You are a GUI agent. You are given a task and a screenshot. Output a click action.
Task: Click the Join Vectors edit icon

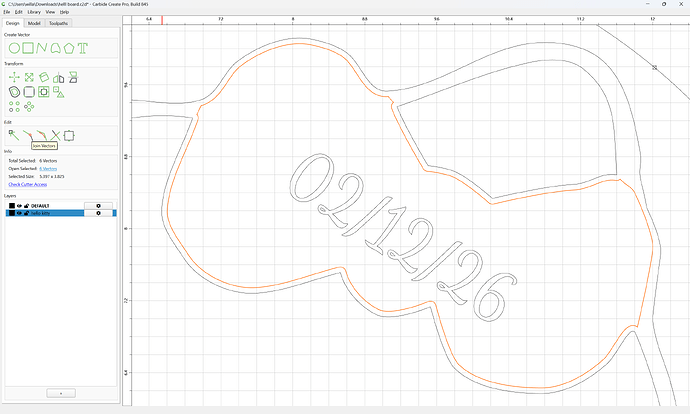click(x=28, y=135)
